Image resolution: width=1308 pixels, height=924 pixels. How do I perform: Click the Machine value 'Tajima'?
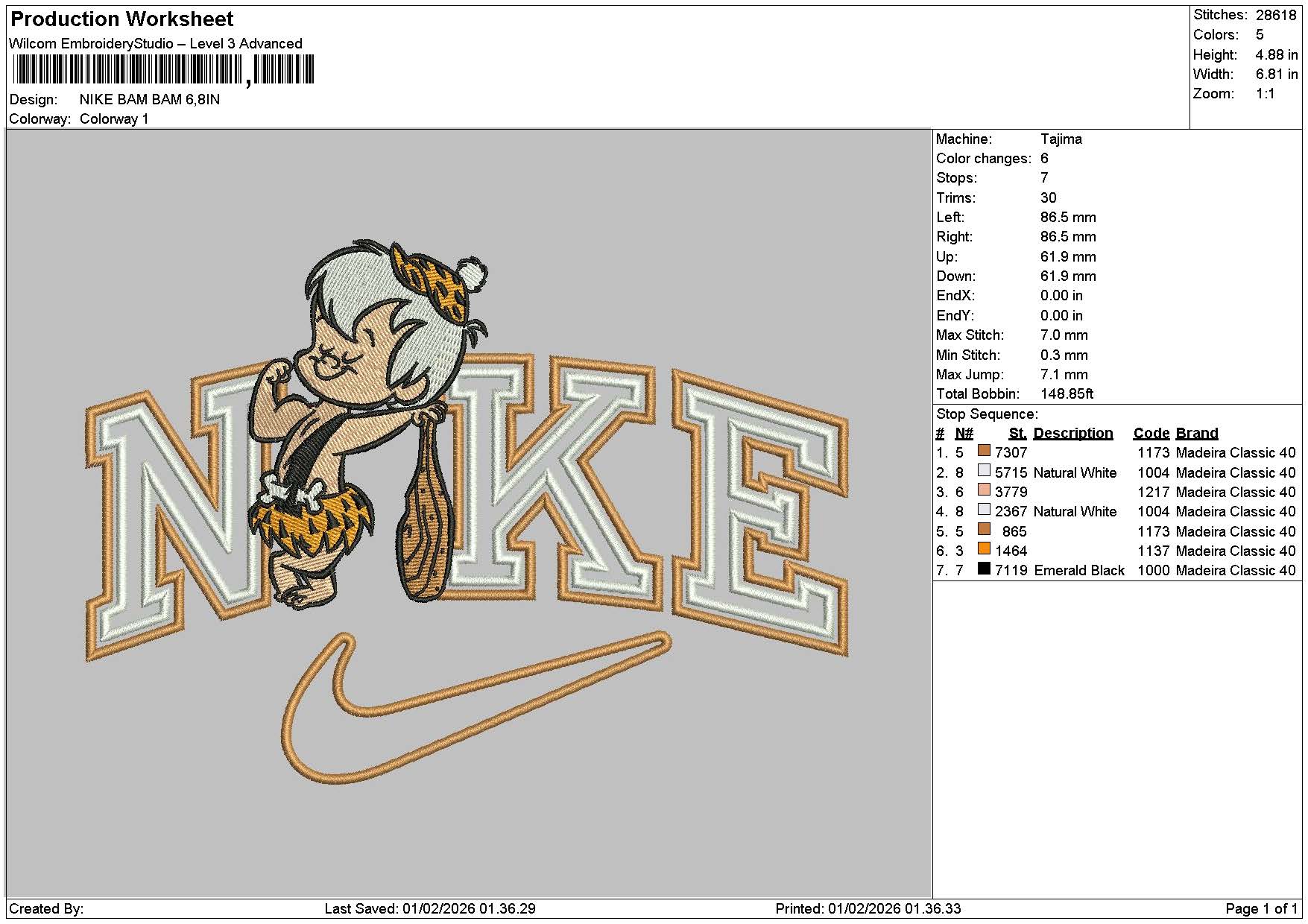point(1061,139)
